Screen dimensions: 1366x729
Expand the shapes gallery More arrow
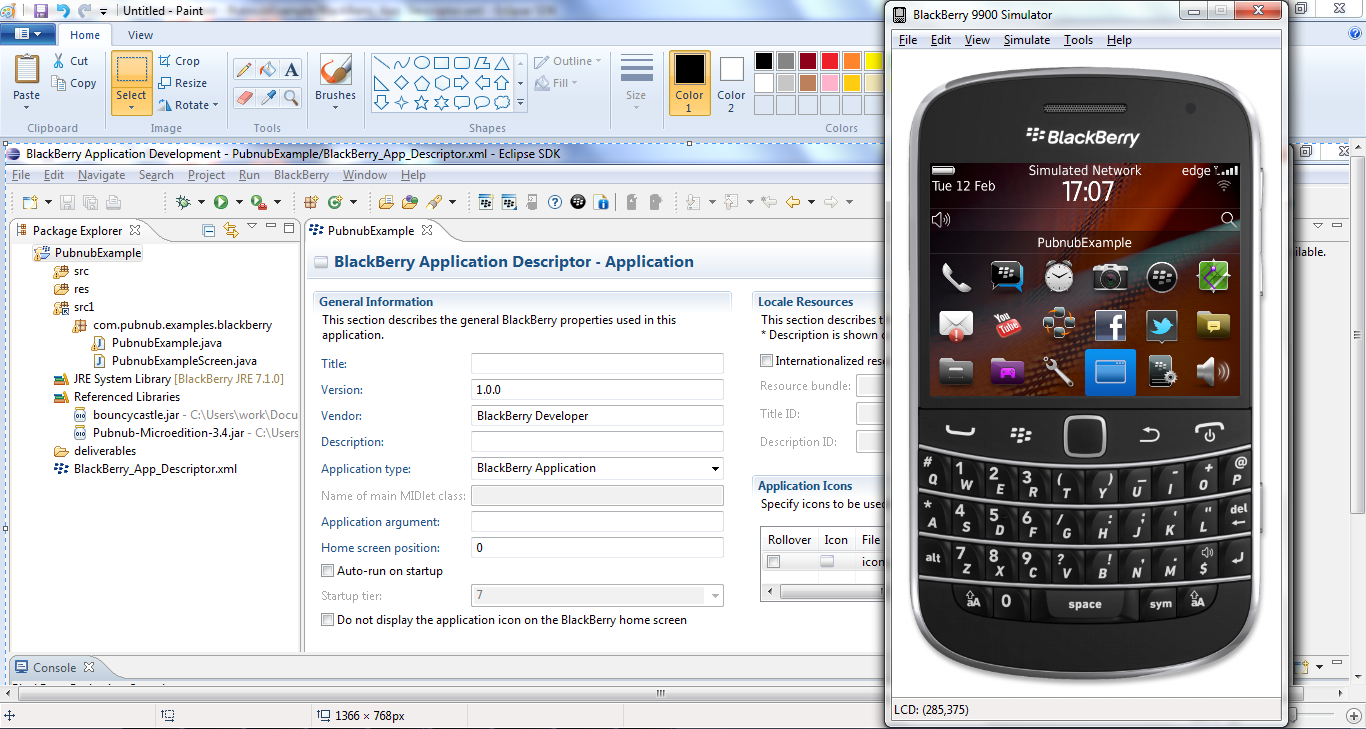click(520, 102)
